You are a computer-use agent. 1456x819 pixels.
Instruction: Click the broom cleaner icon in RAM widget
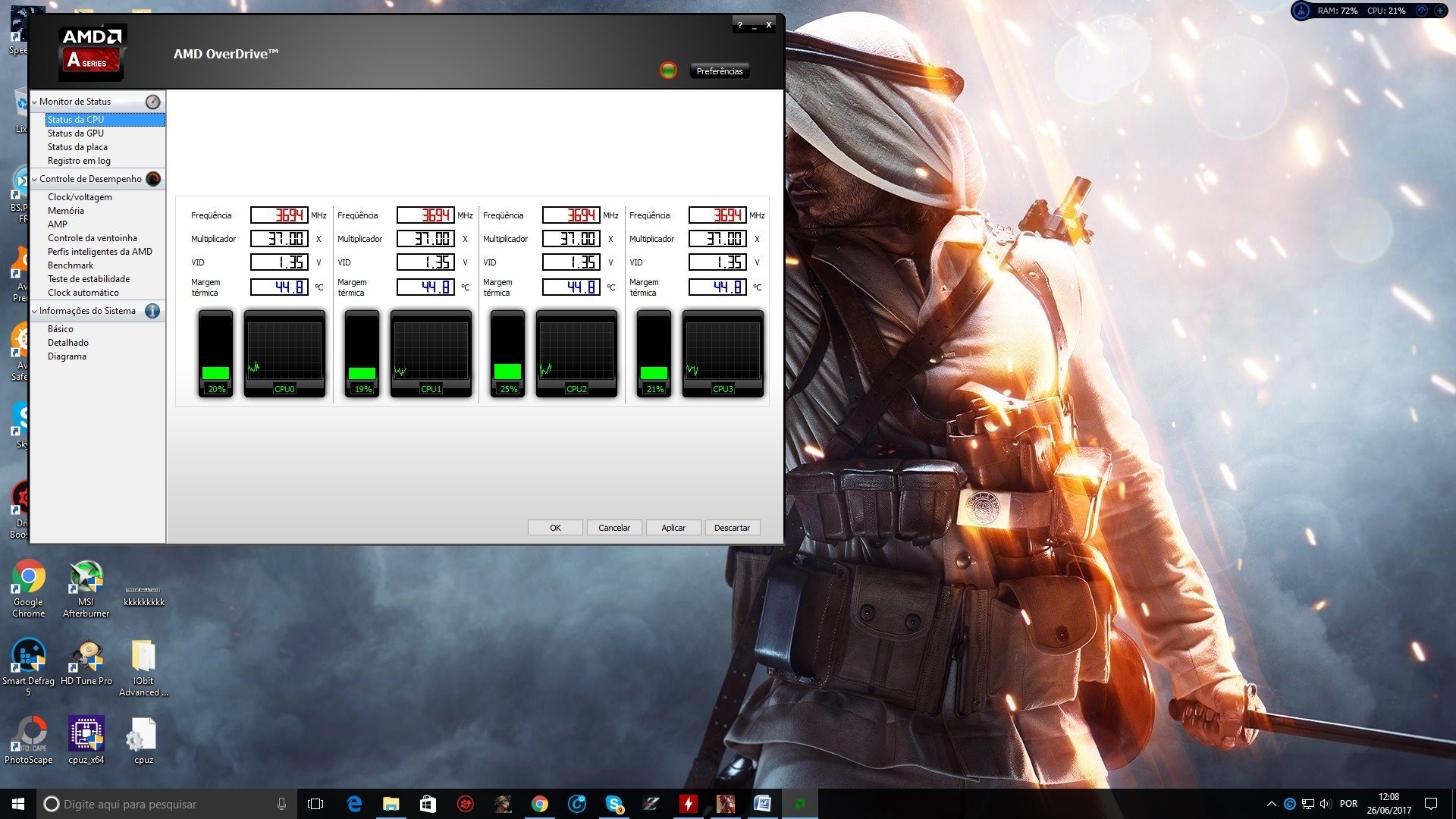pos(1301,11)
